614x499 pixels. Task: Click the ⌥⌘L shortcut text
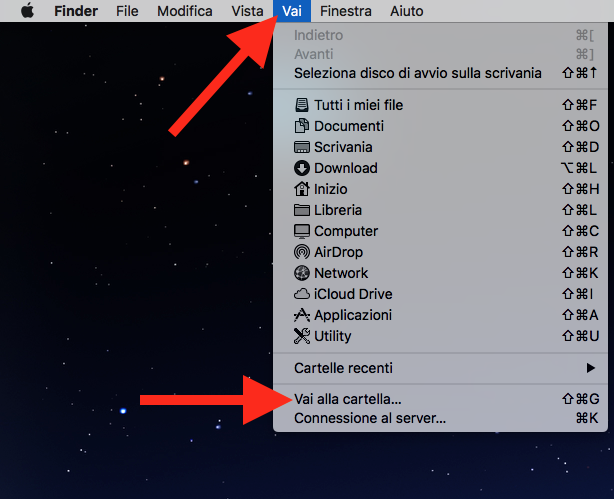(579, 168)
